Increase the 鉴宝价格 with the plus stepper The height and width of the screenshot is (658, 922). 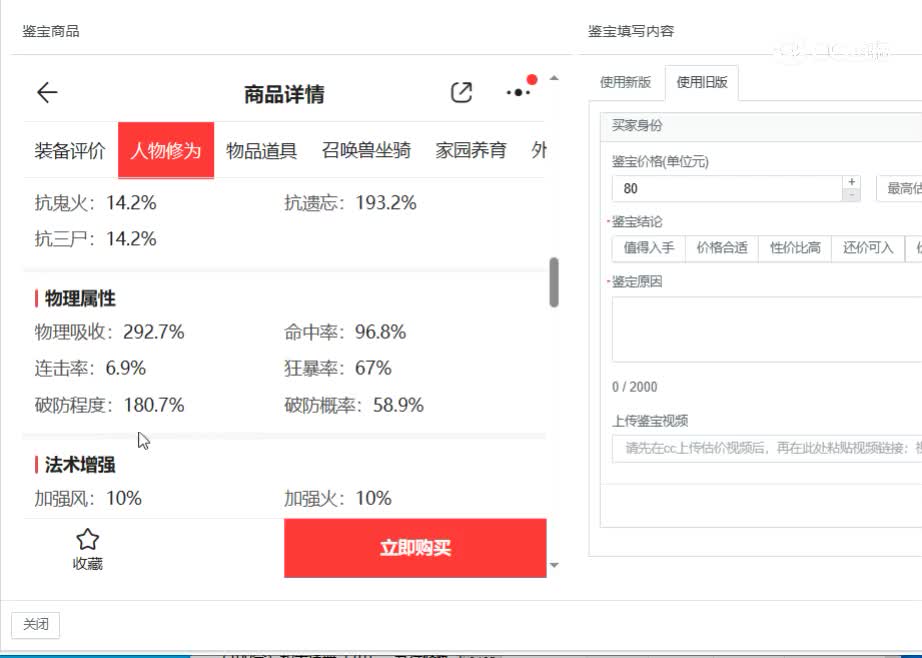coord(851,181)
